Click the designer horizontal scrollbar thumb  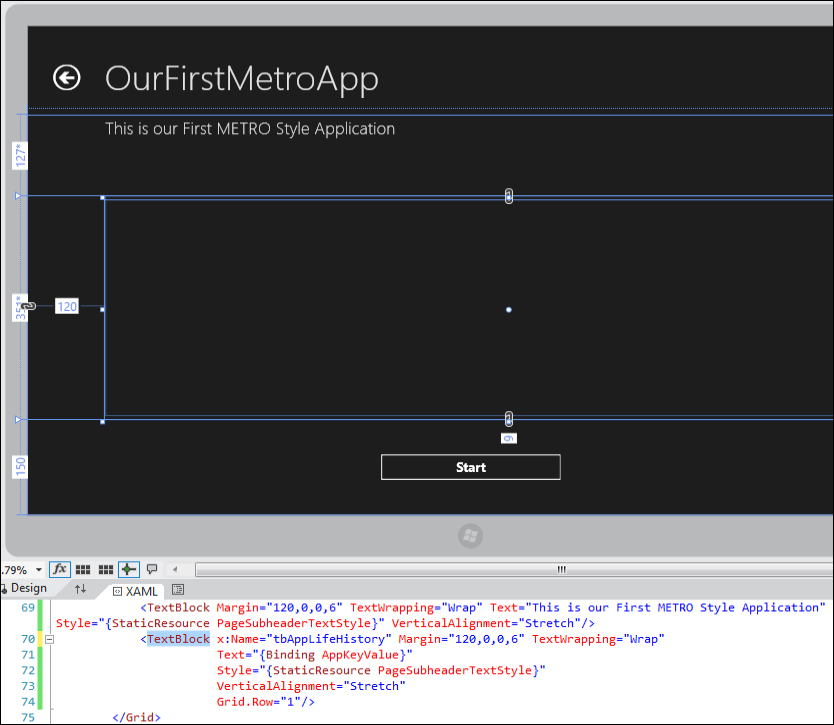560,569
